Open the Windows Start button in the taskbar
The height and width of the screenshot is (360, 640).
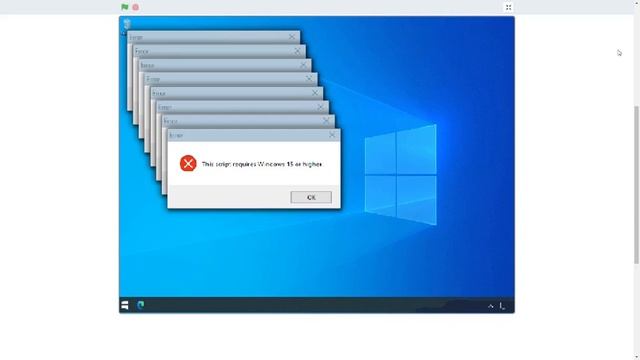tap(125, 305)
